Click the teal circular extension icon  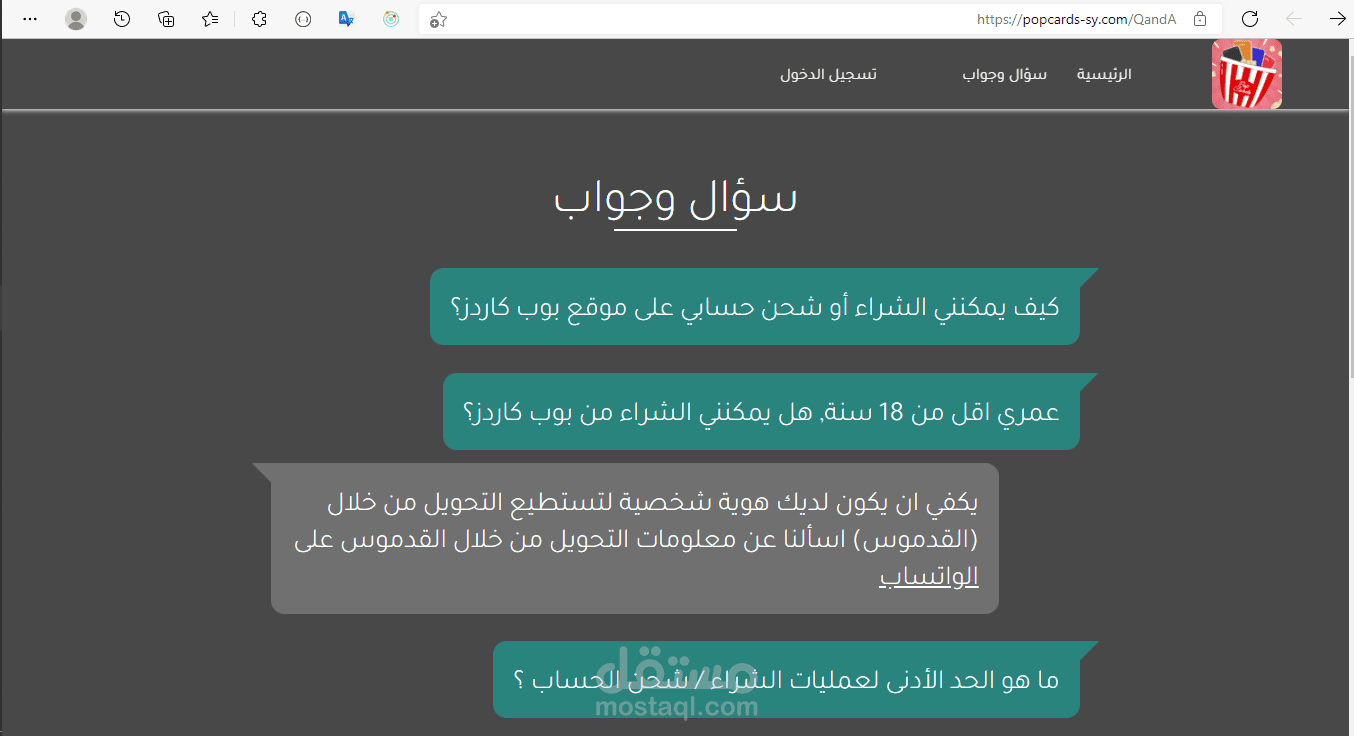tap(391, 19)
